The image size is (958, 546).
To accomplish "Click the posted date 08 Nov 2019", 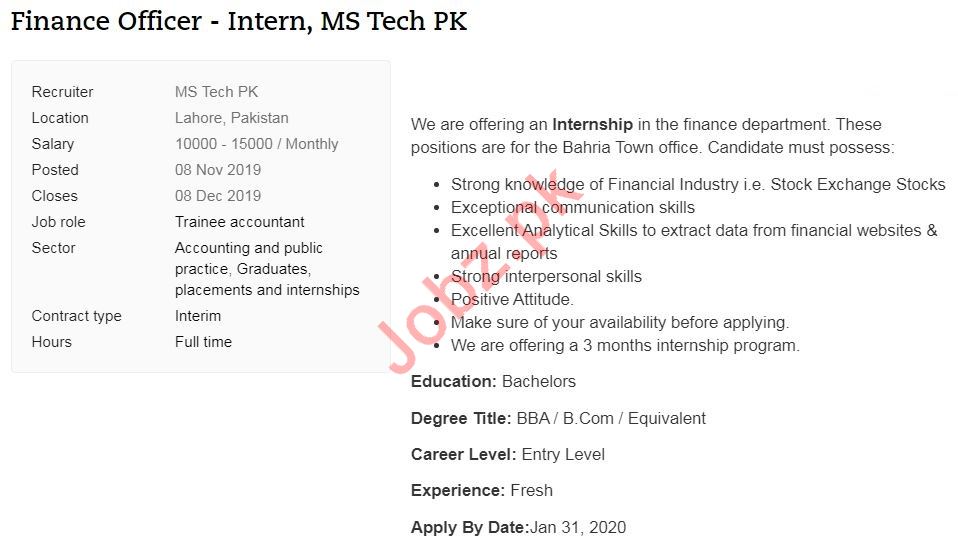I will coord(217,170).
